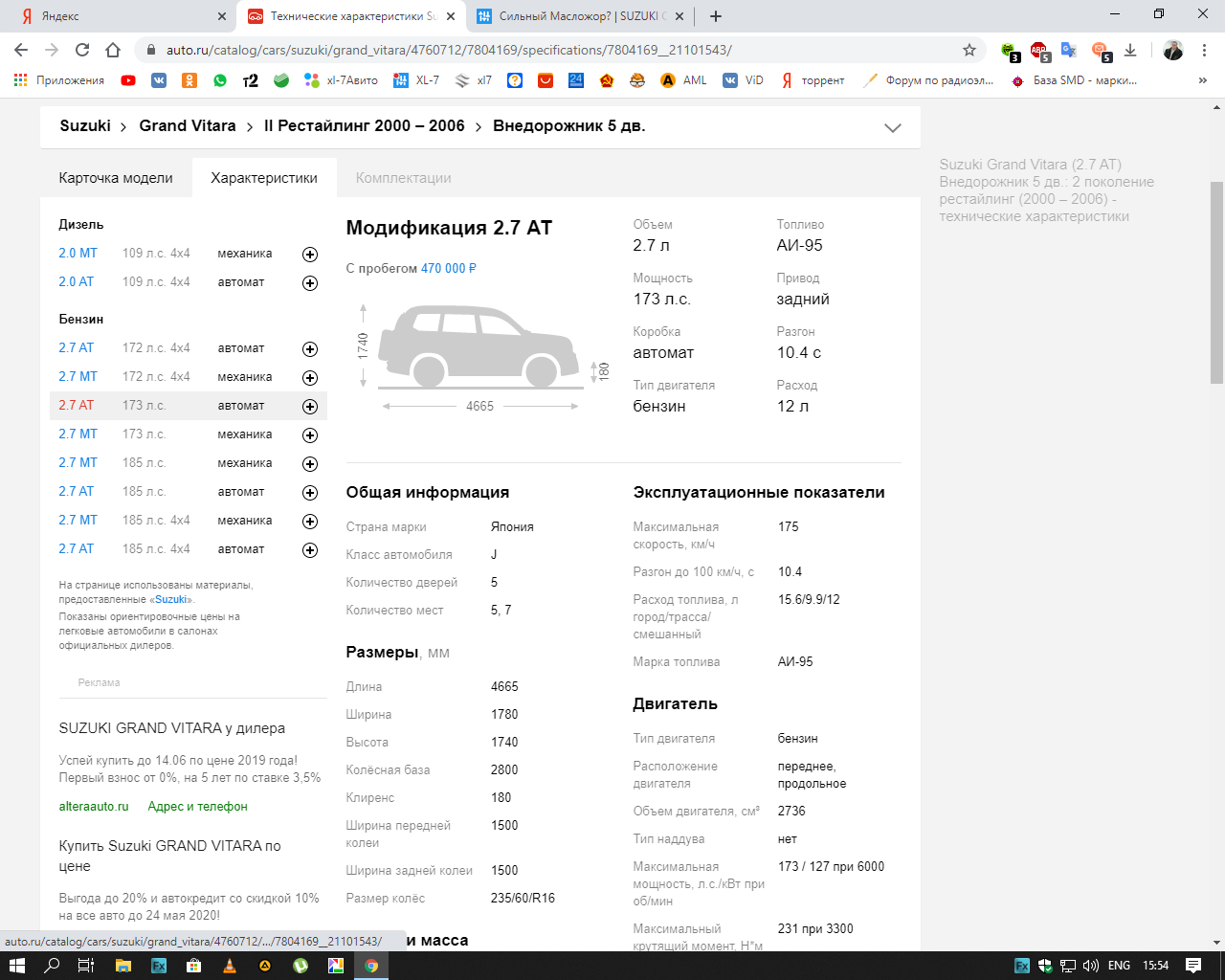This screenshot has height=980, width=1225.
Task: Open the Комплектации tab
Action: tap(403, 178)
